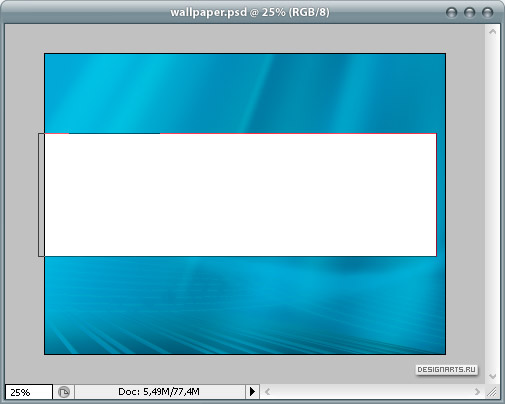Click the vertical scrollbar down arrow
This screenshot has width=505, height=404.
point(493,376)
